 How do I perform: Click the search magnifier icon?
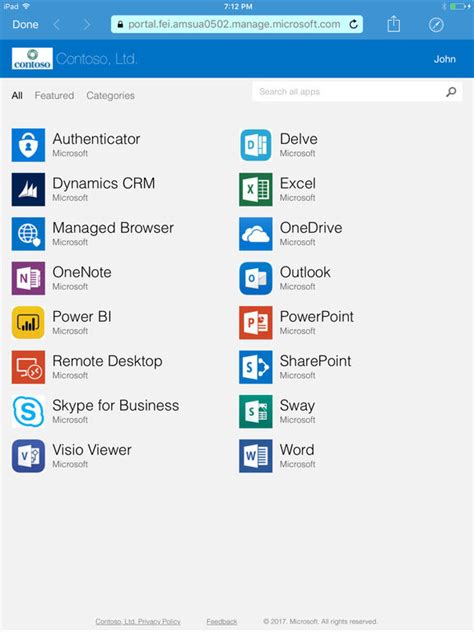(451, 92)
